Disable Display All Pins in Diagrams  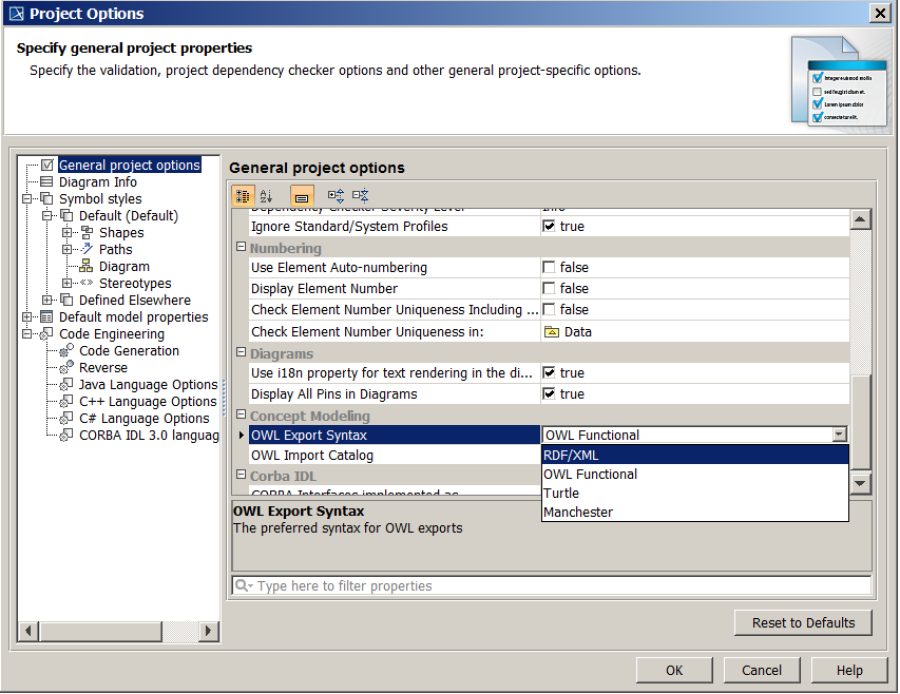pos(549,395)
